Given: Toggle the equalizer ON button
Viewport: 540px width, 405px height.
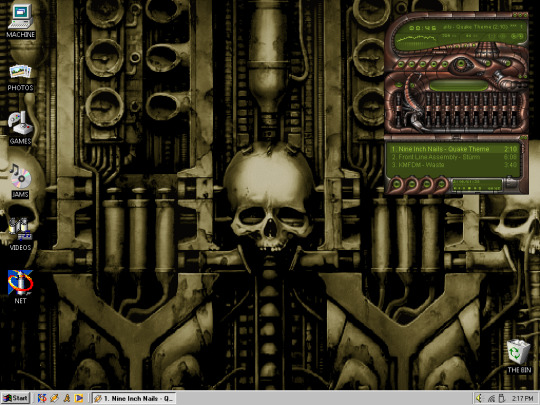Looking at the screenshot, I should tap(398, 85).
